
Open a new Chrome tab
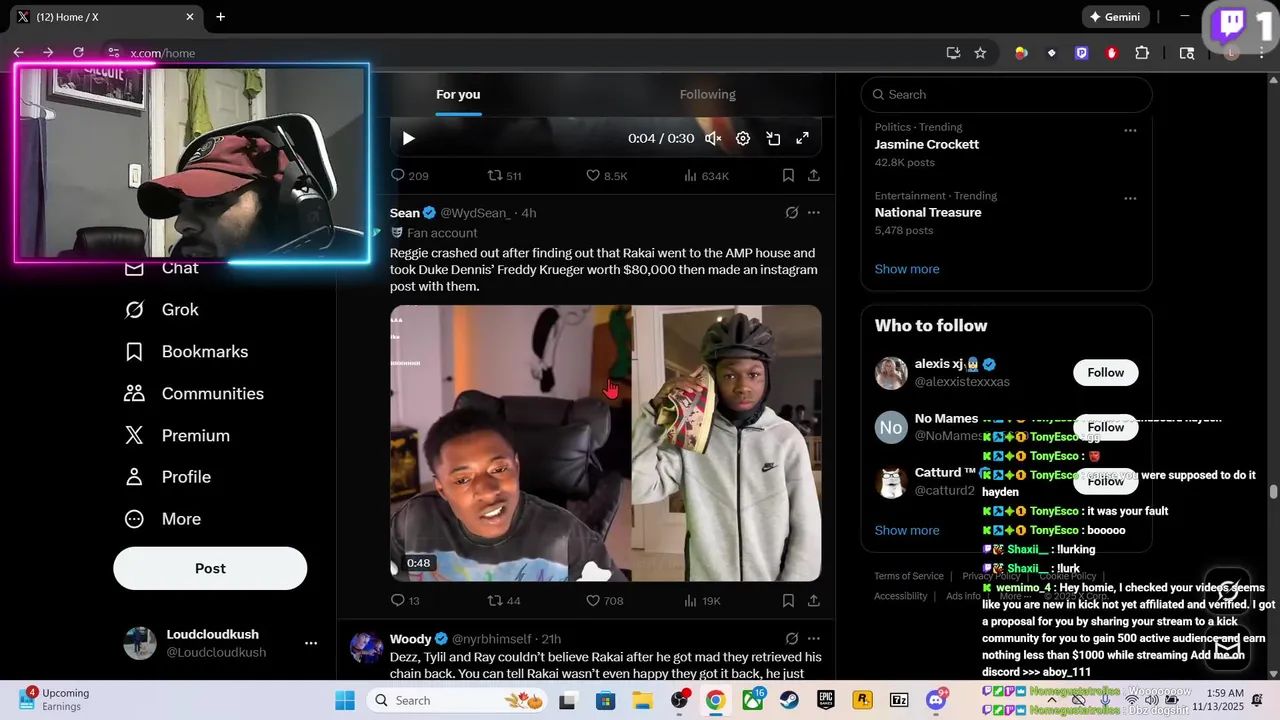click(221, 17)
